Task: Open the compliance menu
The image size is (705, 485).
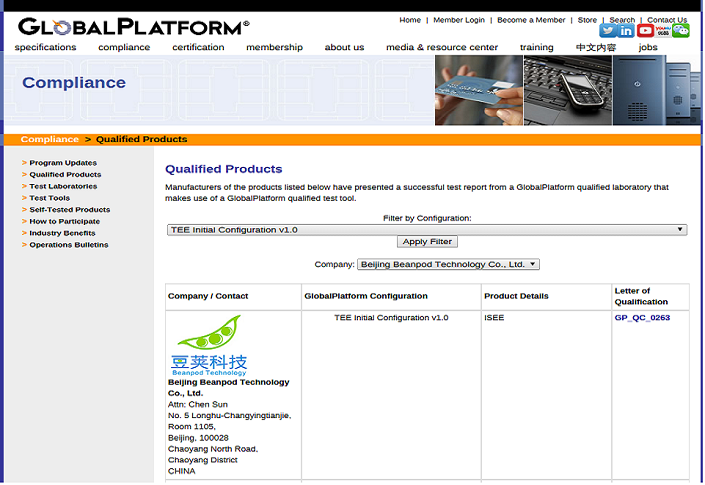Action: tap(124, 47)
